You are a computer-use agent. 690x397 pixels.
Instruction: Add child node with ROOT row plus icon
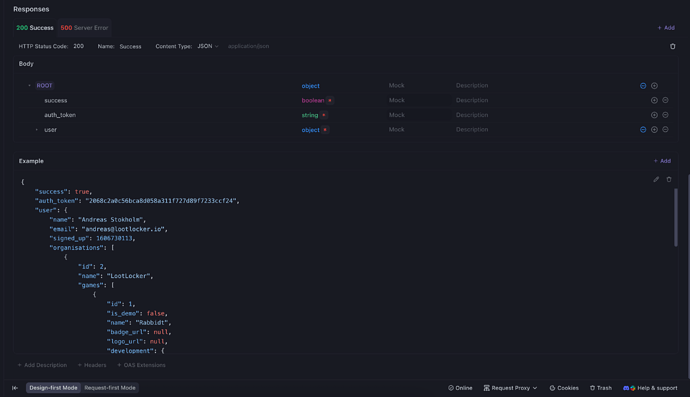pos(654,86)
